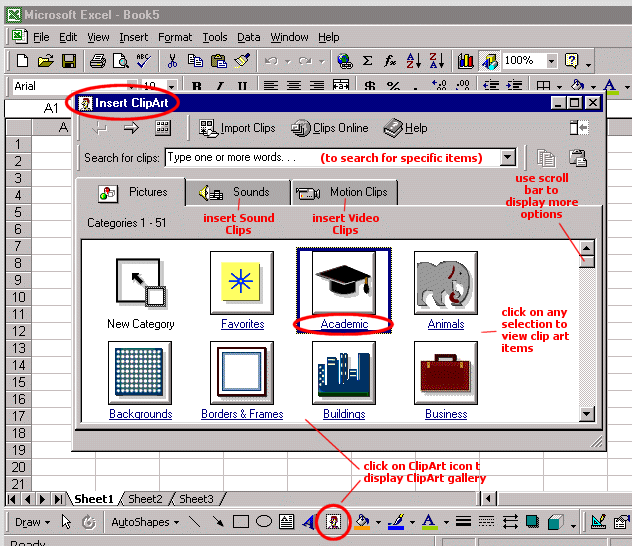Click the Import Clips button
Screen dimensions: 632x546
tap(238, 128)
